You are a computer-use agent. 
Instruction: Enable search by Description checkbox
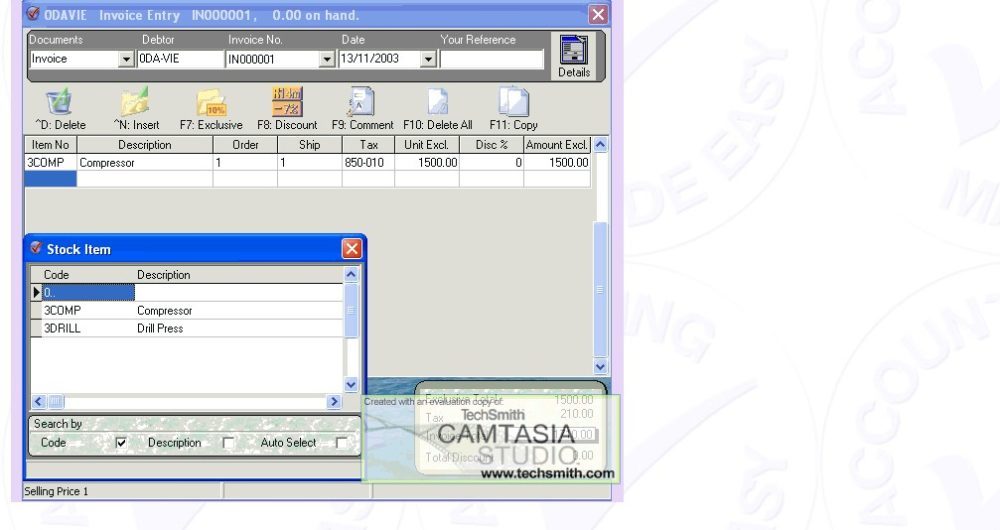pyautogui.click(x=228, y=442)
